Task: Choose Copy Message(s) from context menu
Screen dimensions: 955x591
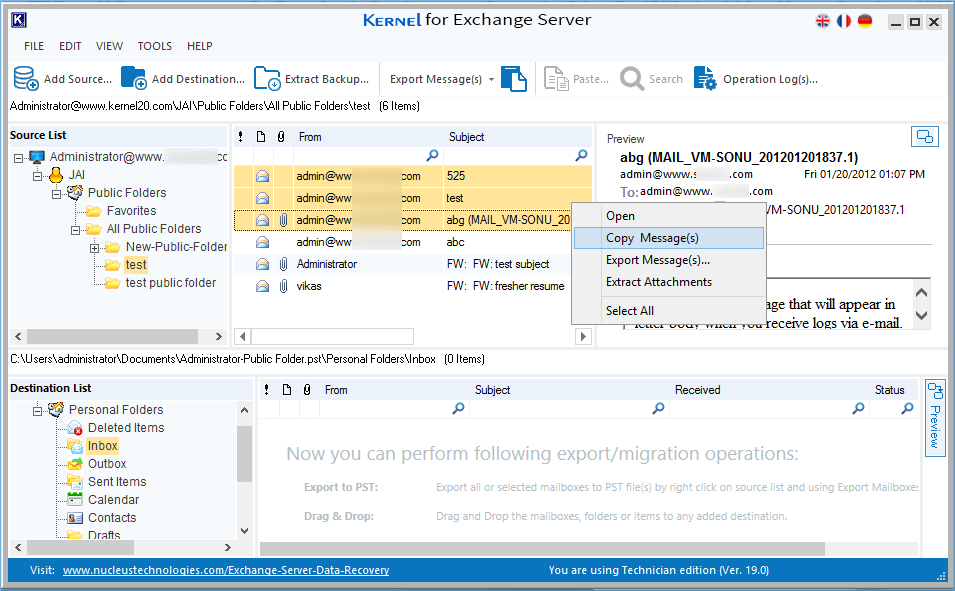Action: point(669,238)
